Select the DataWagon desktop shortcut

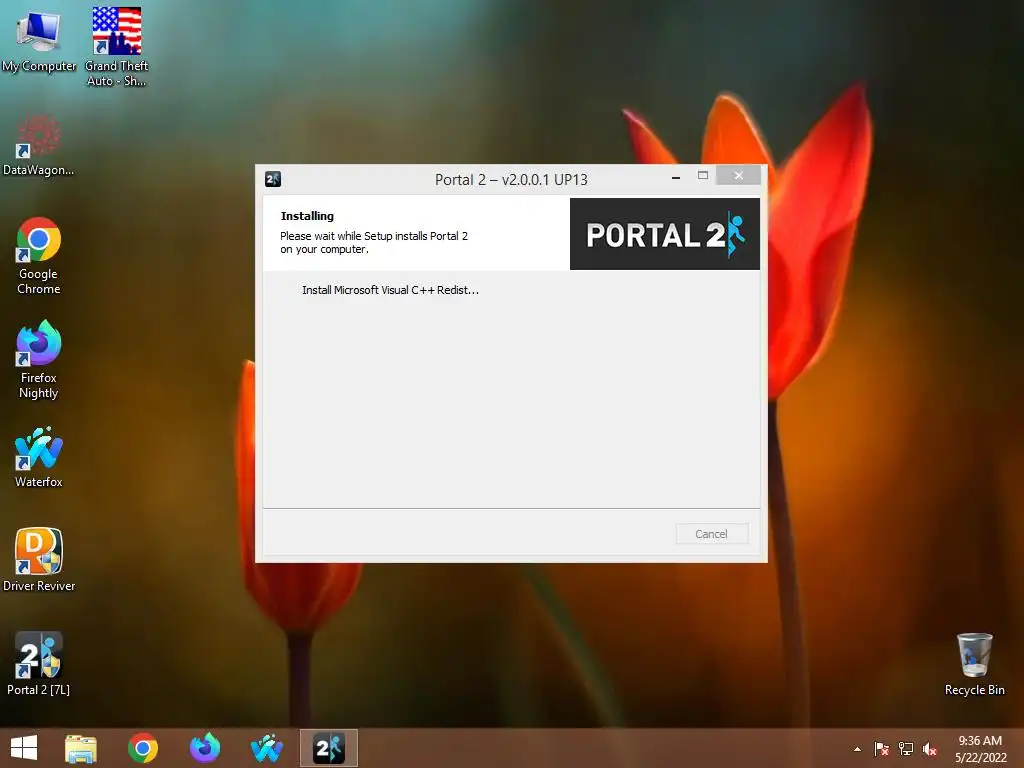[39, 145]
